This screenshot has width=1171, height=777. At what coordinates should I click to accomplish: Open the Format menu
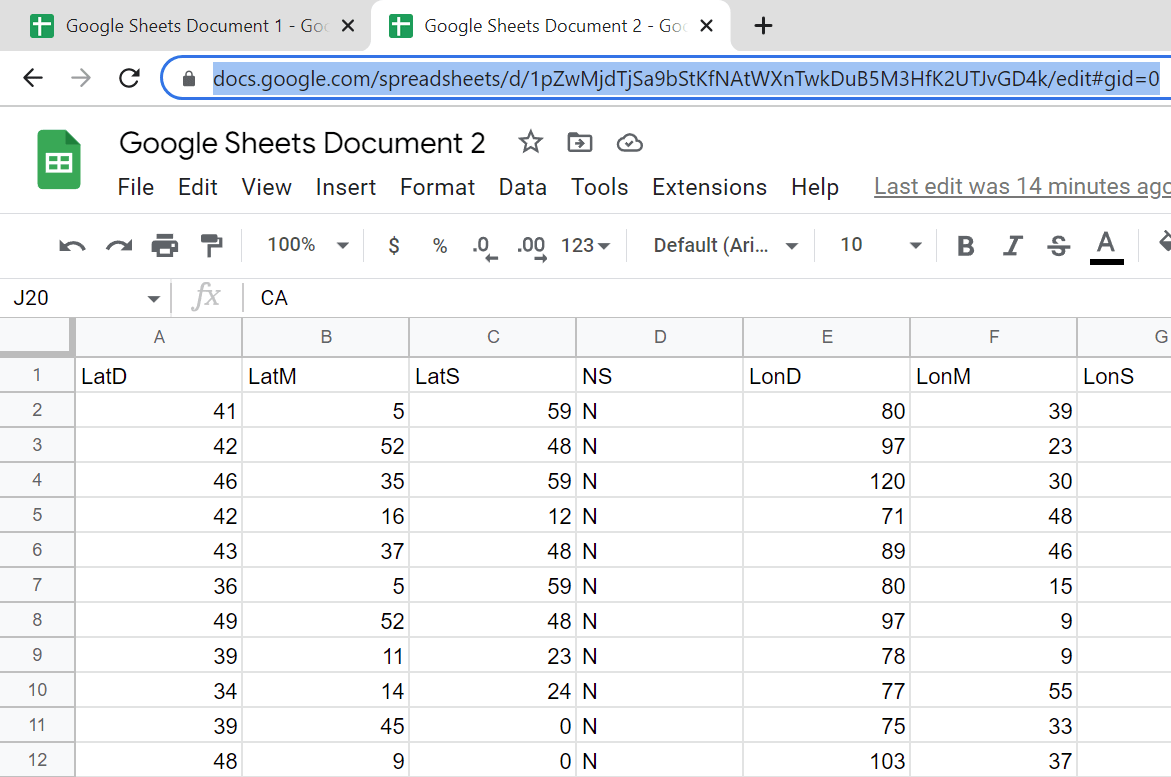438,187
